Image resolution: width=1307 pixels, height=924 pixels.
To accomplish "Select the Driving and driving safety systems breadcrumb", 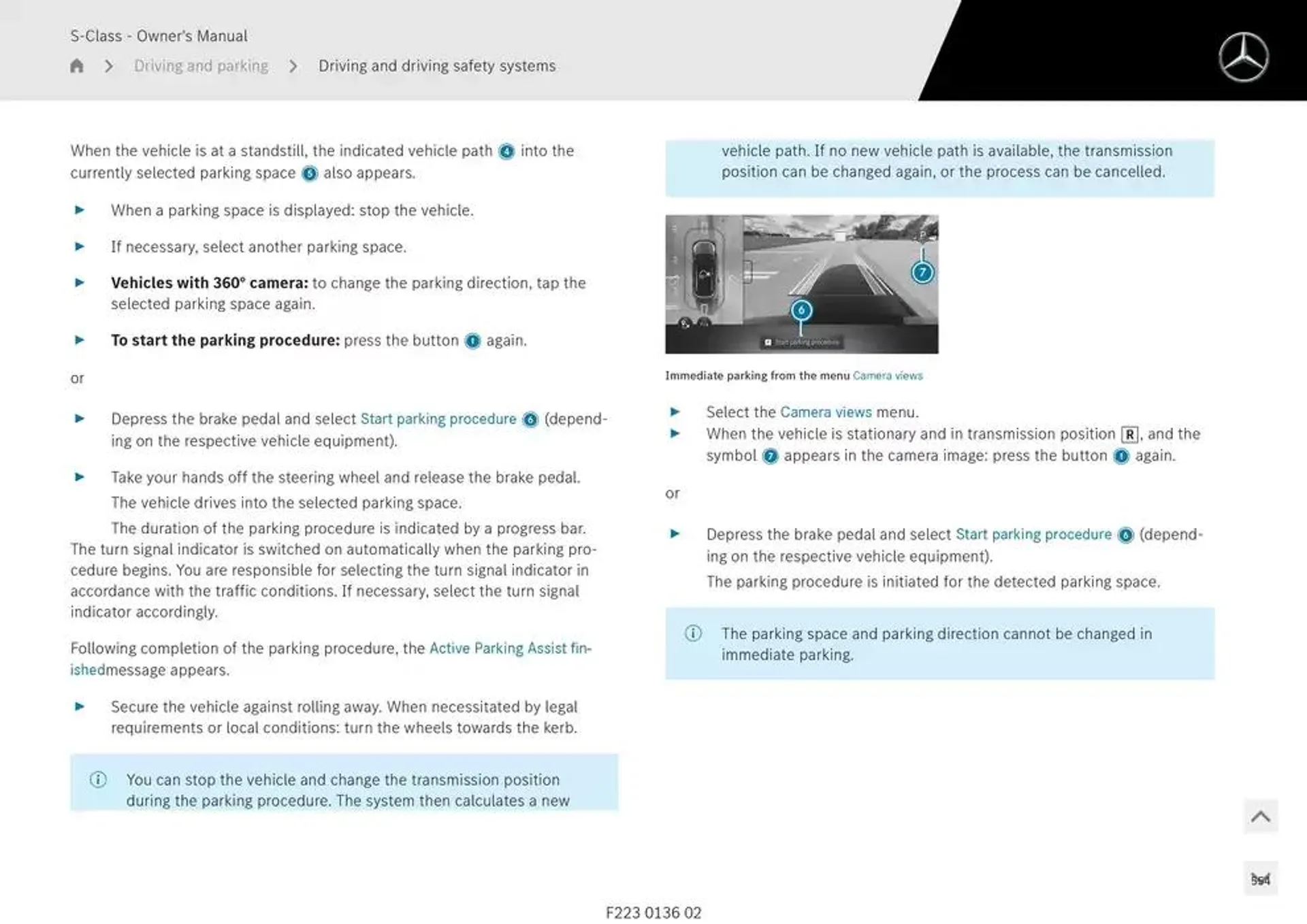I will 436,65.
